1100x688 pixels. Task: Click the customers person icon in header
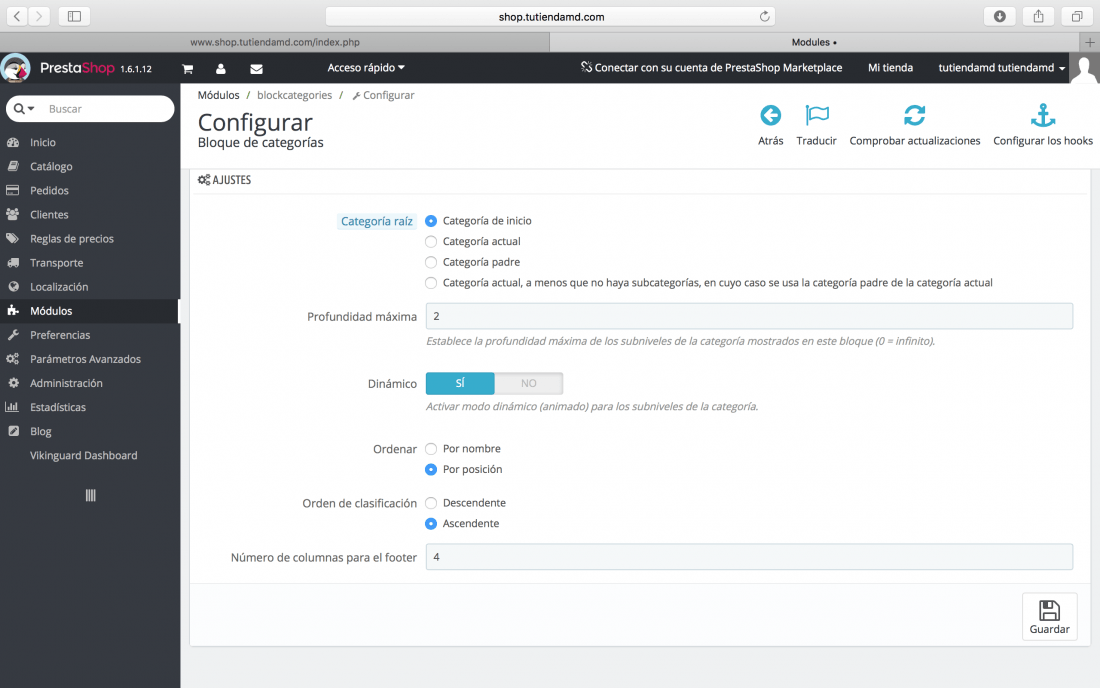[220, 69]
